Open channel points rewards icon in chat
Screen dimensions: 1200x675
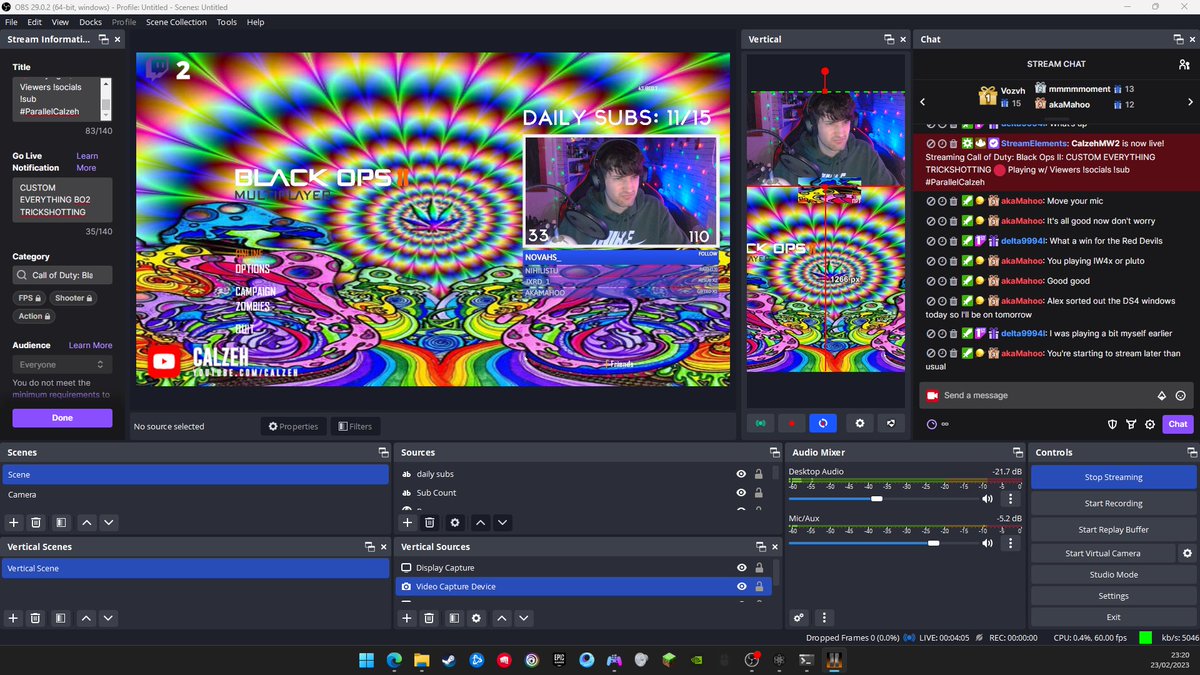point(932,423)
